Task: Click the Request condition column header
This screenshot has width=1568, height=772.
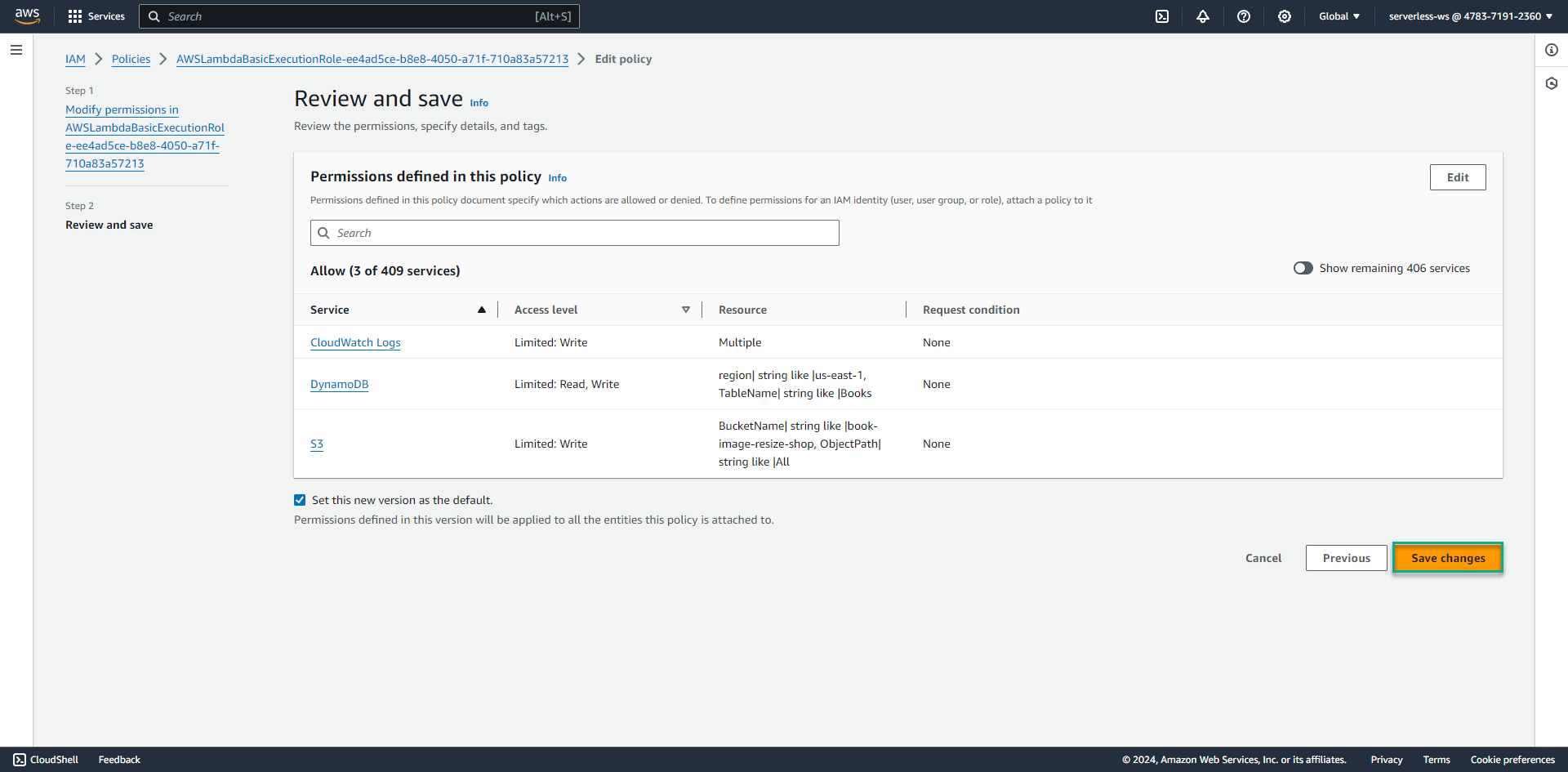Action: [x=971, y=310]
